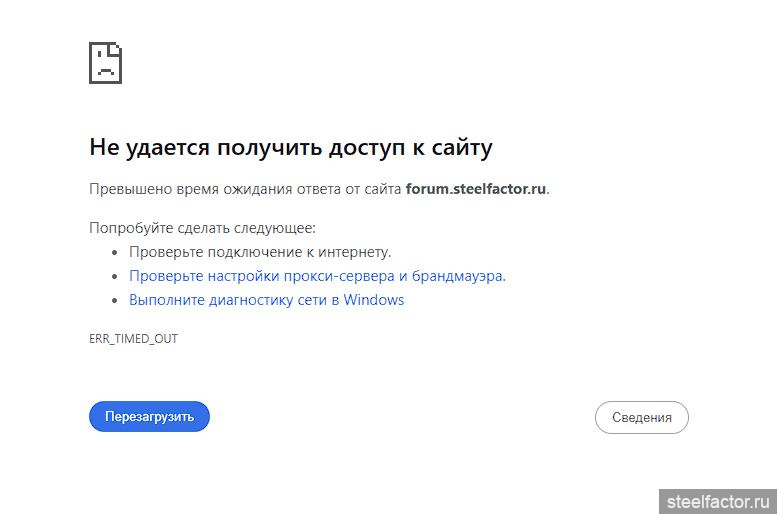Click bullet point before Проверьте подключение к интернету
Viewport: 777px width, 514px height.
[115, 253]
